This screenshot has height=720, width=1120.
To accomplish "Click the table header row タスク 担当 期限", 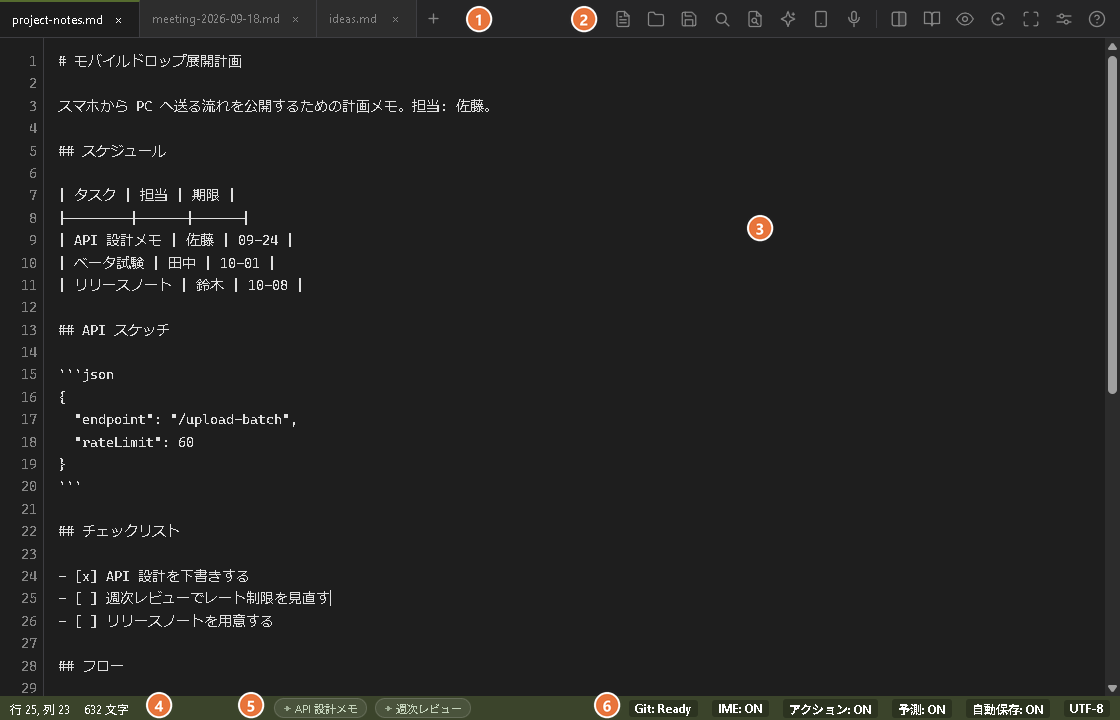I will coord(146,195).
